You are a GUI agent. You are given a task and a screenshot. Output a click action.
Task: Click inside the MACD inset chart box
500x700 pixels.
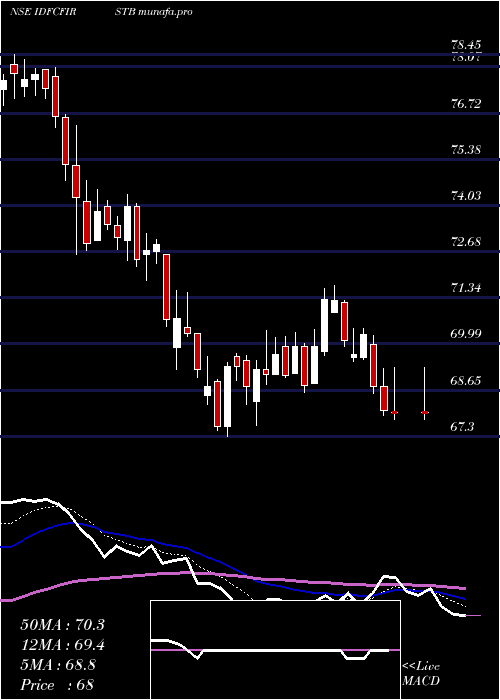(275, 650)
